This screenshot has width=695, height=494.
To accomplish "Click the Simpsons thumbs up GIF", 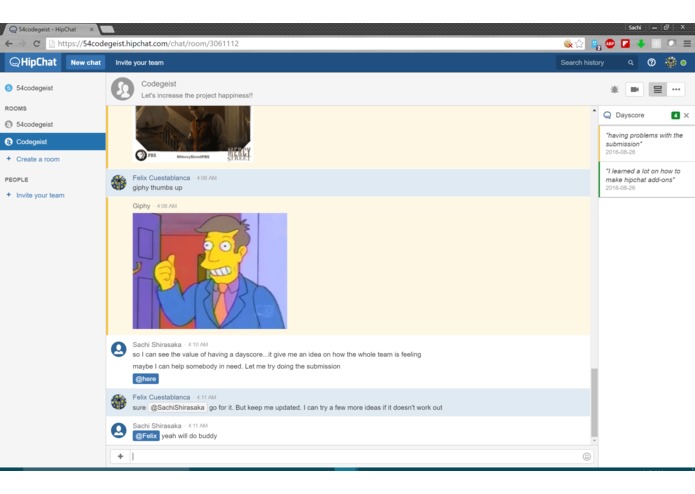I will click(x=210, y=271).
